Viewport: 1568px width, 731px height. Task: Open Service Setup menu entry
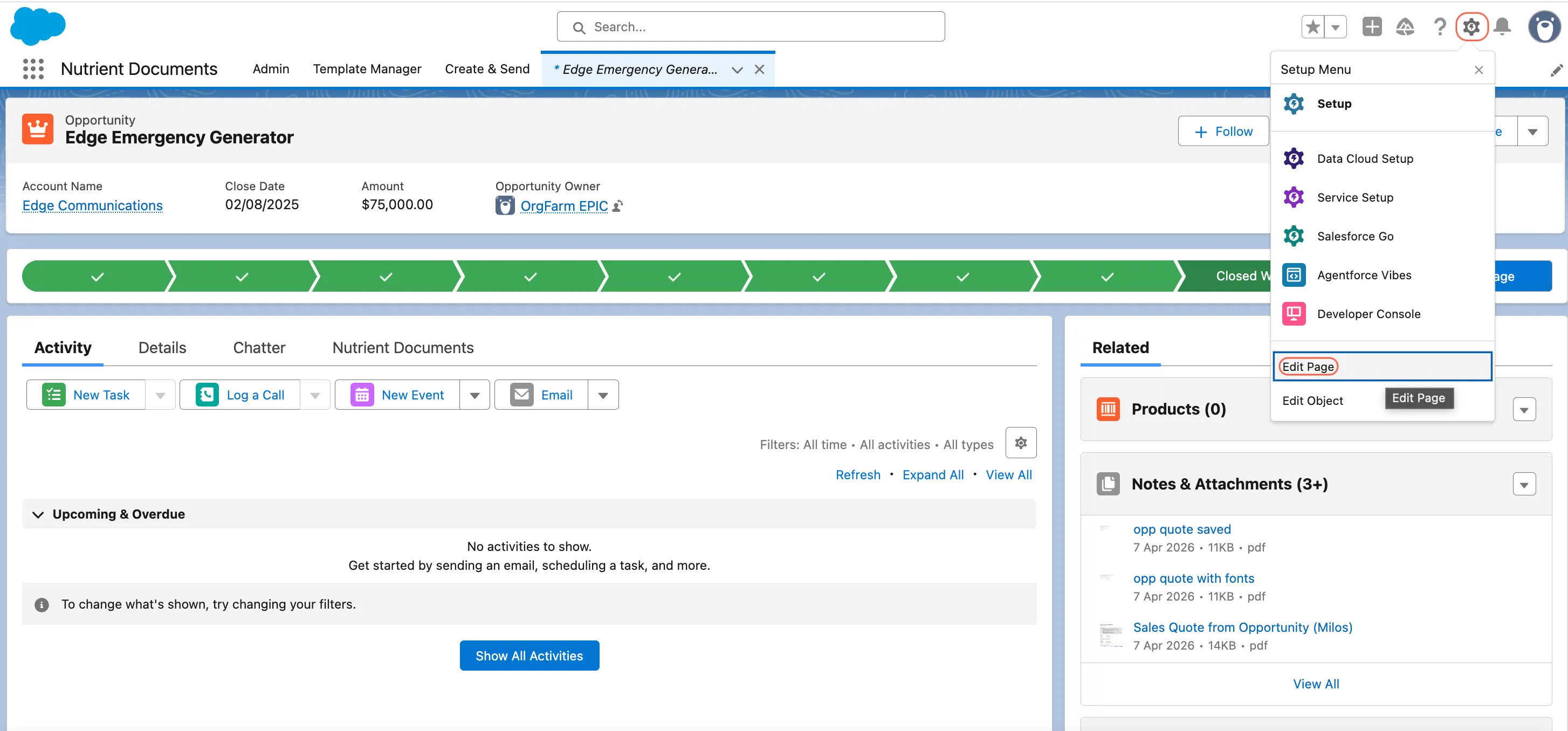pos(1382,197)
